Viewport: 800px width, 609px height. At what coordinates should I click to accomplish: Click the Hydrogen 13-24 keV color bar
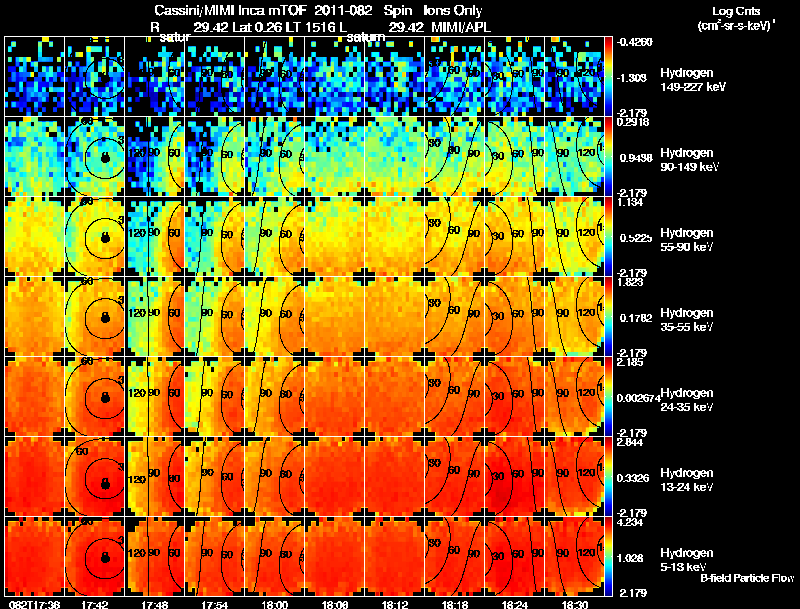coord(608,476)
